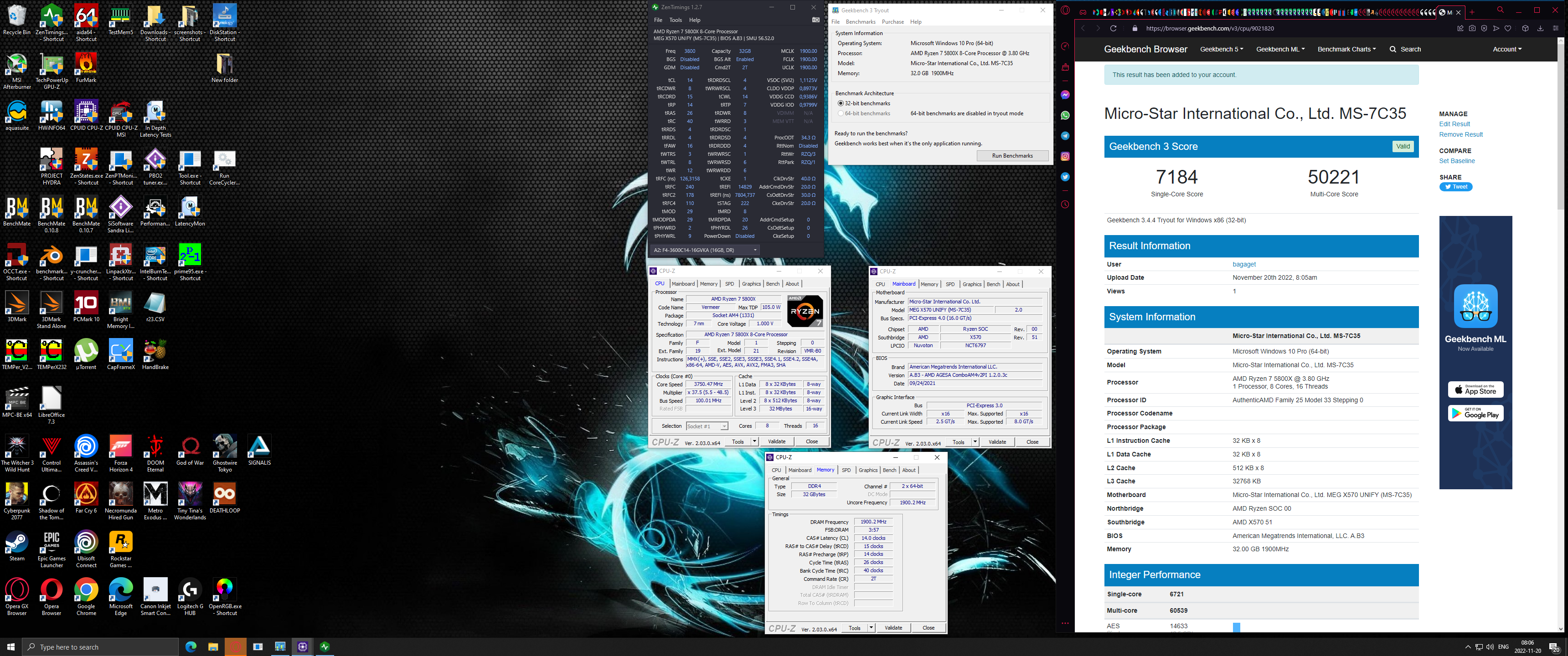Open GX Corner gamepad icon in Opera

click(x=1083, y=11)
